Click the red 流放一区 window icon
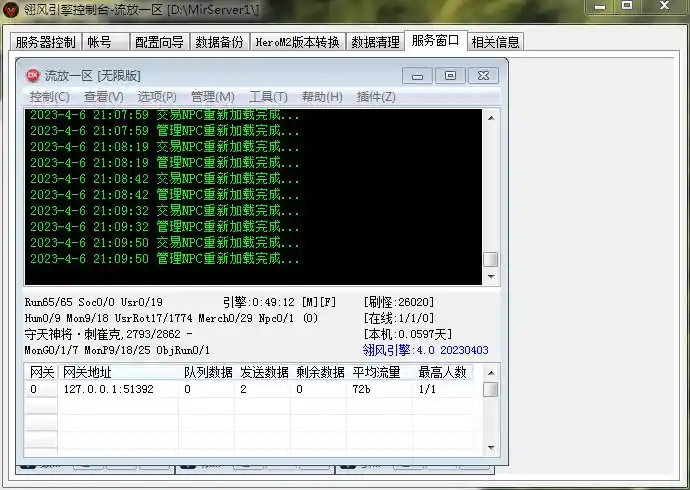This screenshot has height=490, width=690. (33, 75)
